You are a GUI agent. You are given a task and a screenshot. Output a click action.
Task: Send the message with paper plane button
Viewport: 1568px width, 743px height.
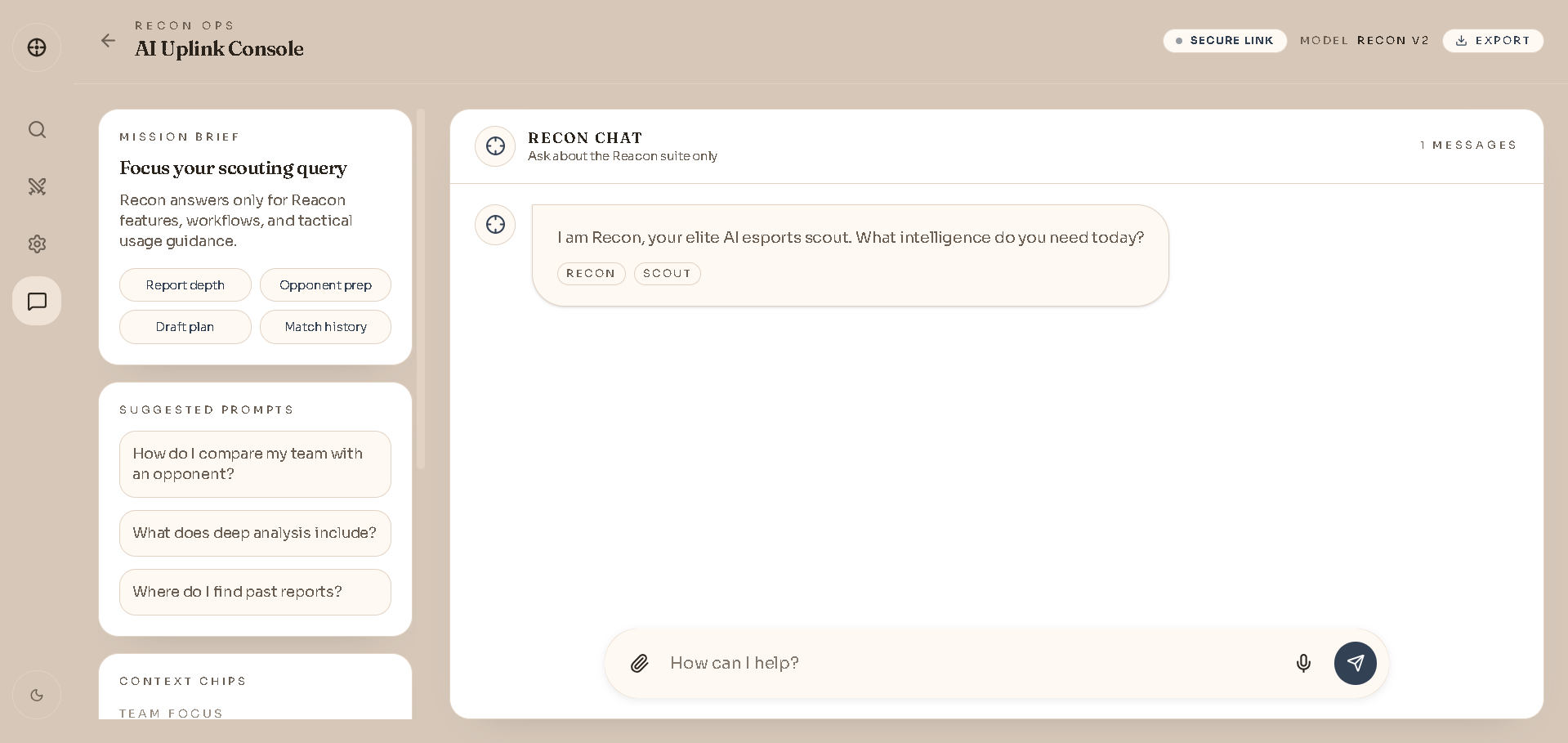pos(1355,663)
